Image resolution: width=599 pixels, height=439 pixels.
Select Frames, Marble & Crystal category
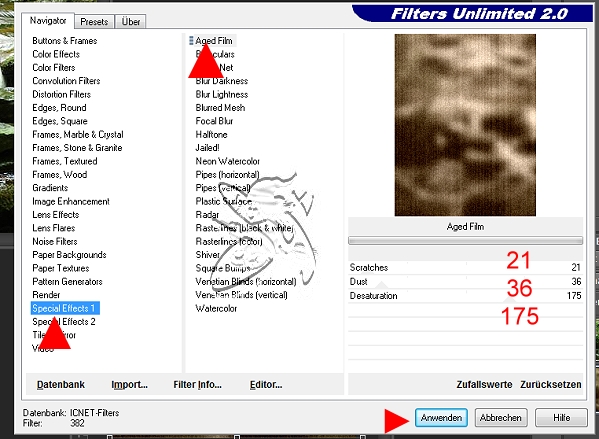pos(78,134)
